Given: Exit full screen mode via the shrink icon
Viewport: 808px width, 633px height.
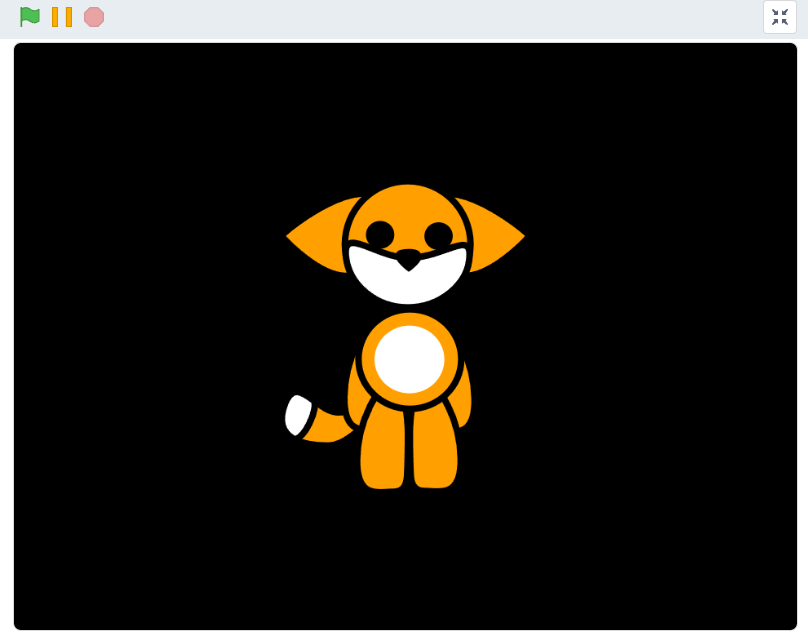Looking at the screenshot, I should click(779, 17).
